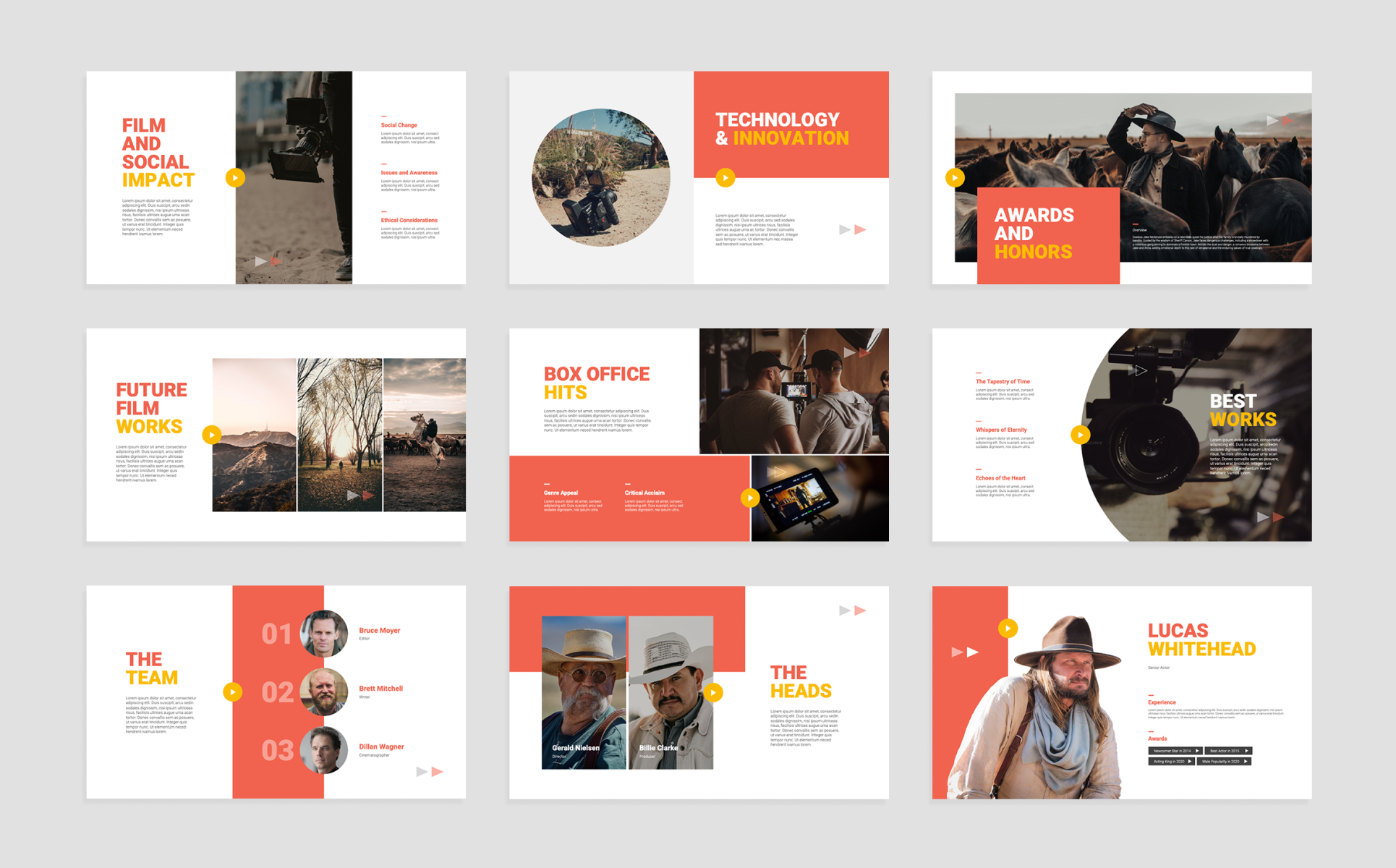The width and height of the screenshot is (1396, 868).
Task: Click yellow play icon on Future Film Works slide
Action: pos(211,435)
